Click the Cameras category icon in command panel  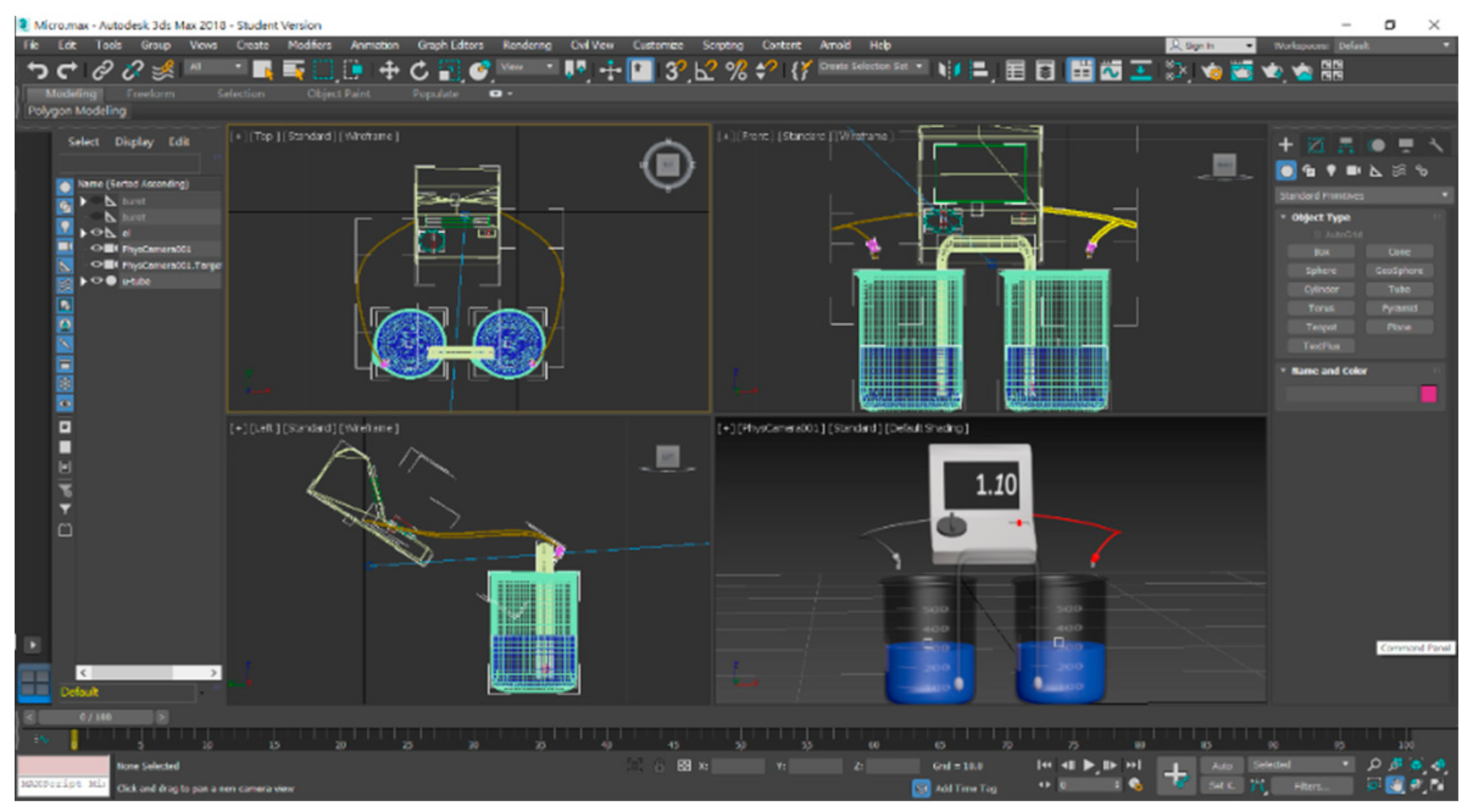tap(1353, 171)
